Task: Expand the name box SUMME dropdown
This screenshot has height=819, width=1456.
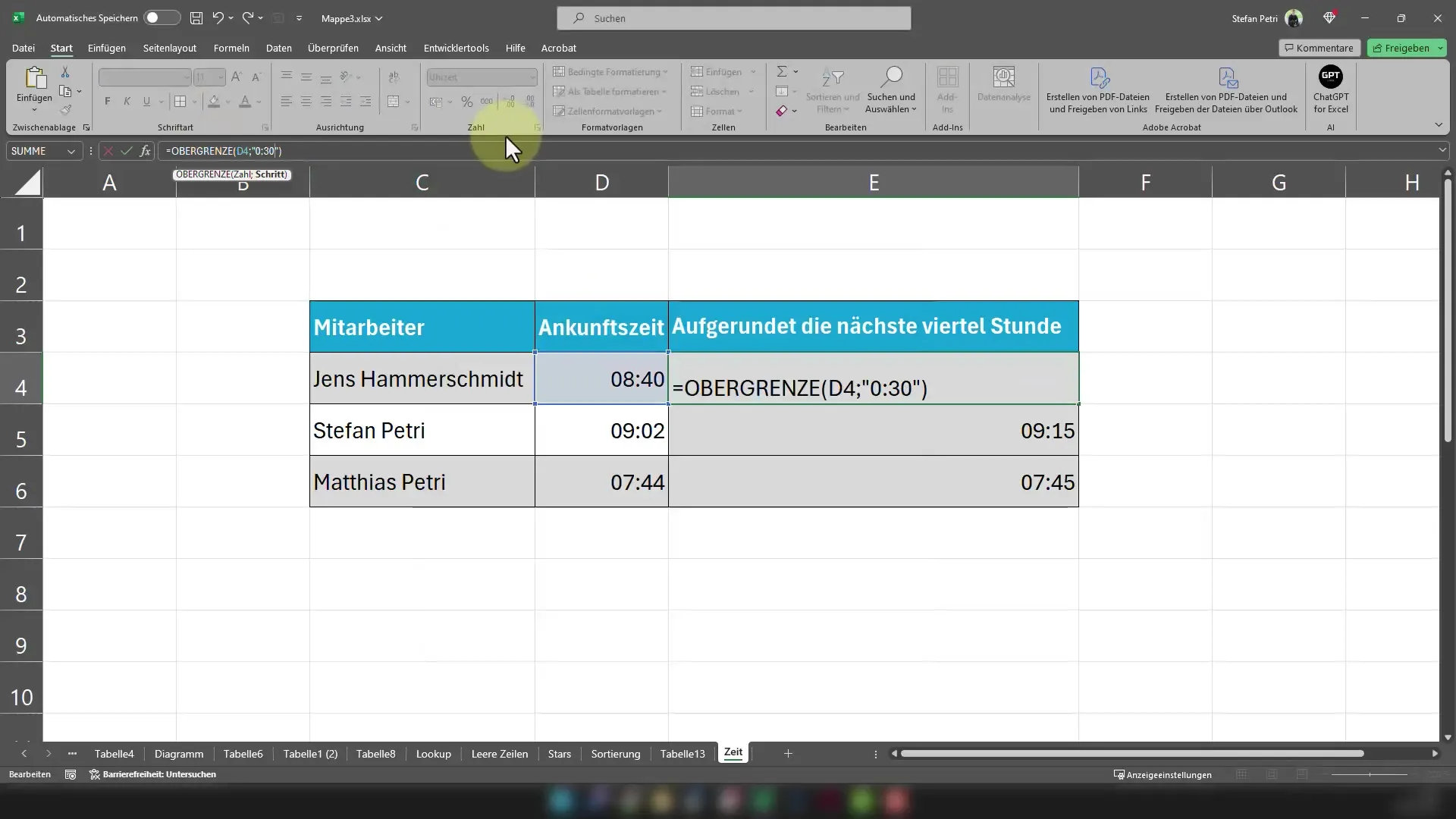Action: pyautogui.click(x=71, y=151)
